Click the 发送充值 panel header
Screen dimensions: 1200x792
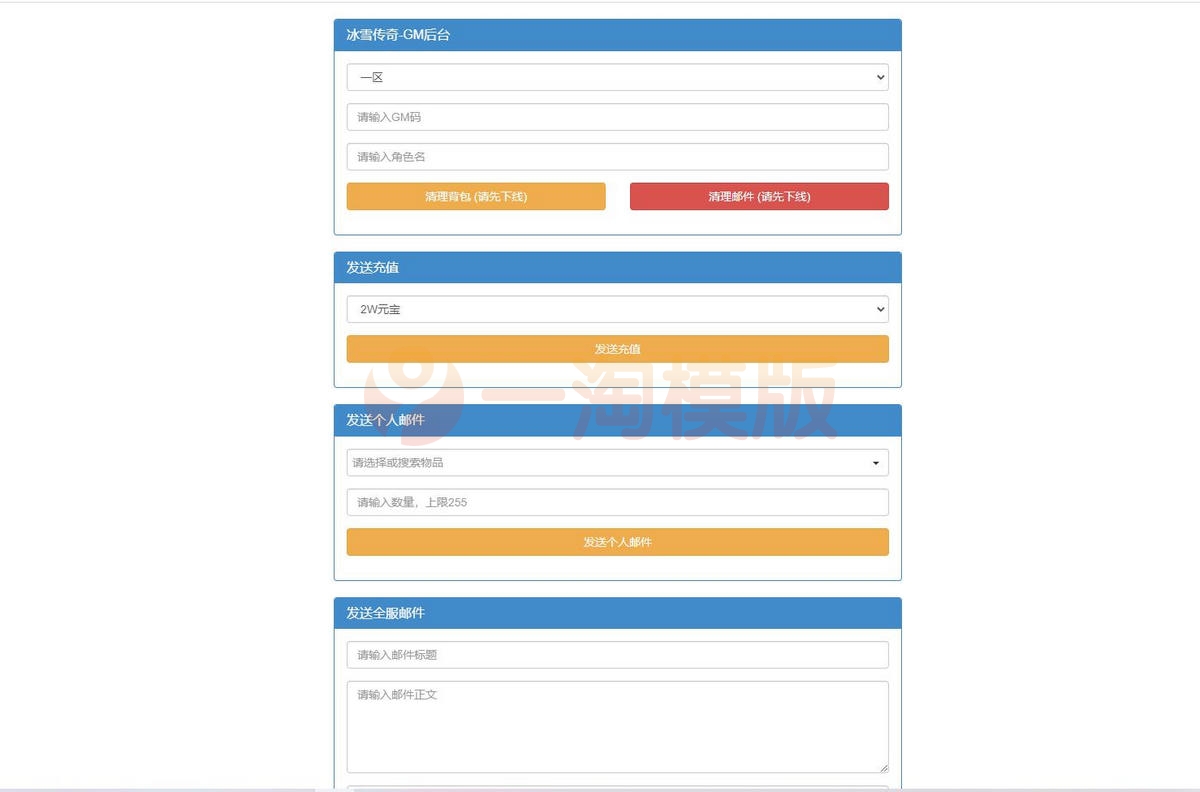click(617, 267)
